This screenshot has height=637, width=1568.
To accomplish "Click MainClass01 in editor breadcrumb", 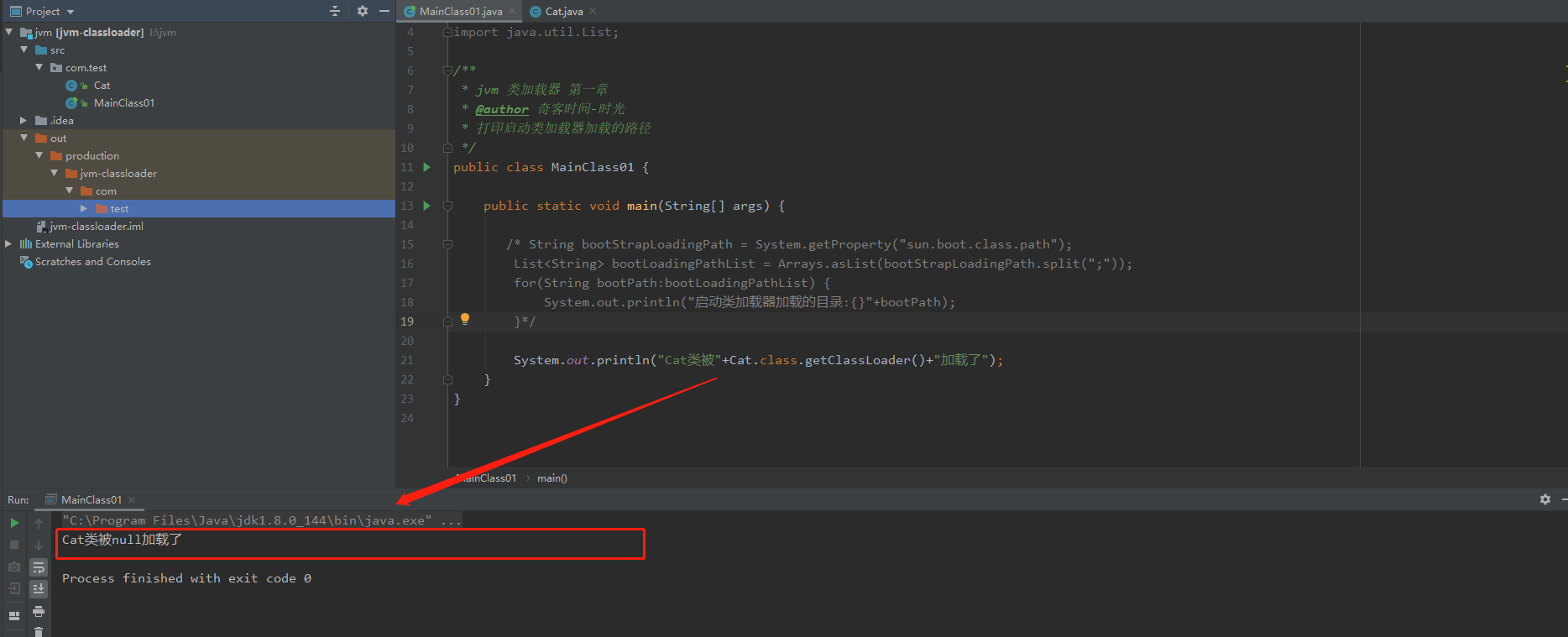I will [487, 478].
